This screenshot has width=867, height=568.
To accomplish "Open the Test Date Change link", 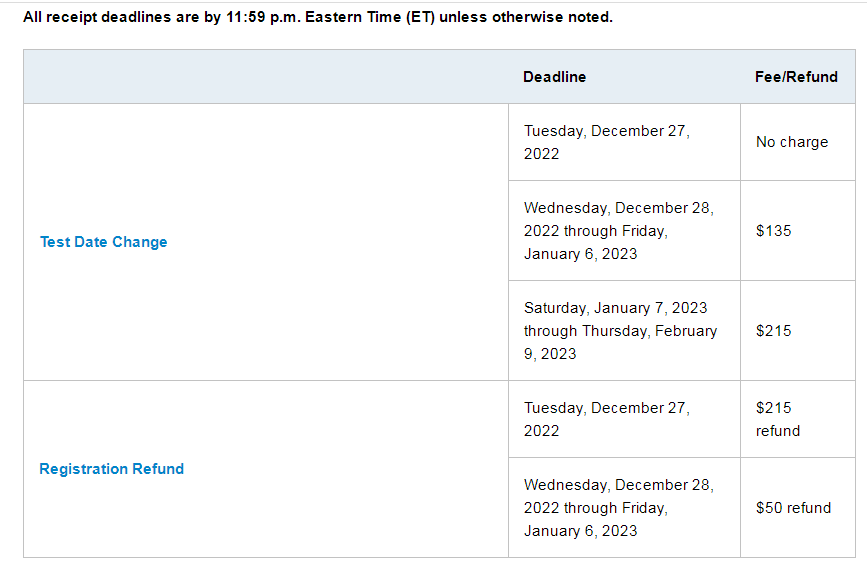I will [x=103, y=242].
